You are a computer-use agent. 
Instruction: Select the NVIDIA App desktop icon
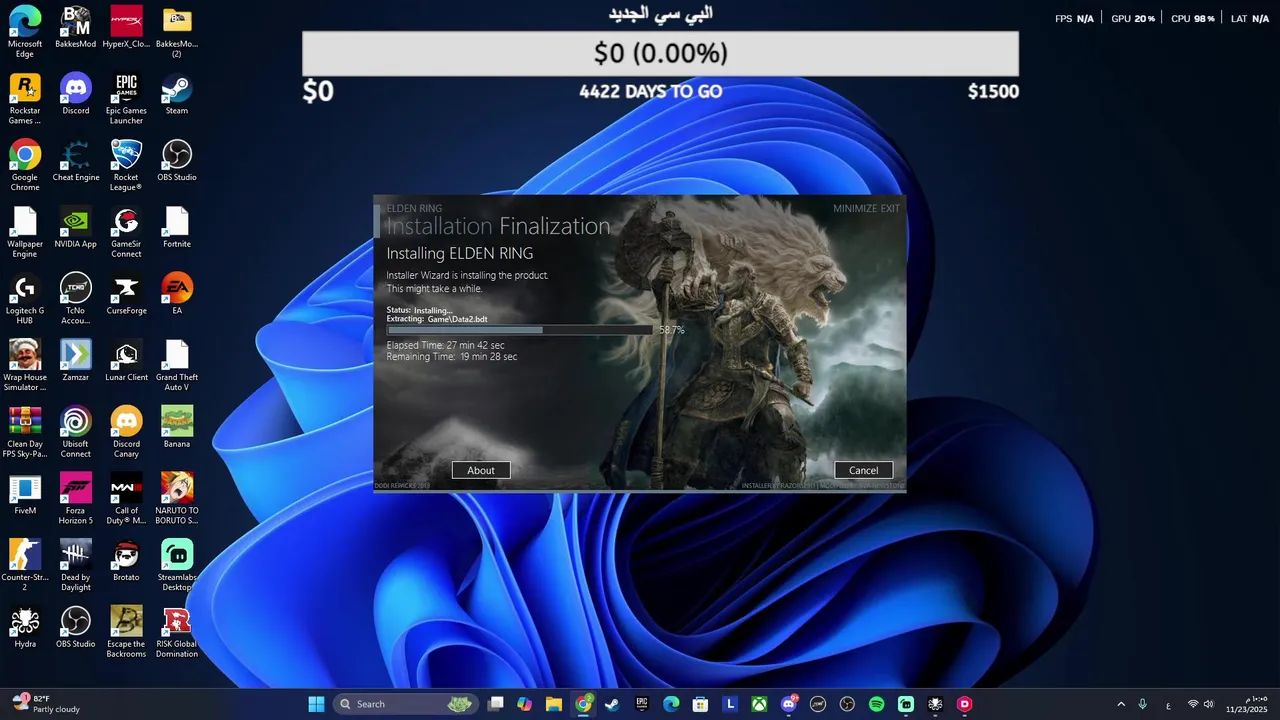click(76, 227)
